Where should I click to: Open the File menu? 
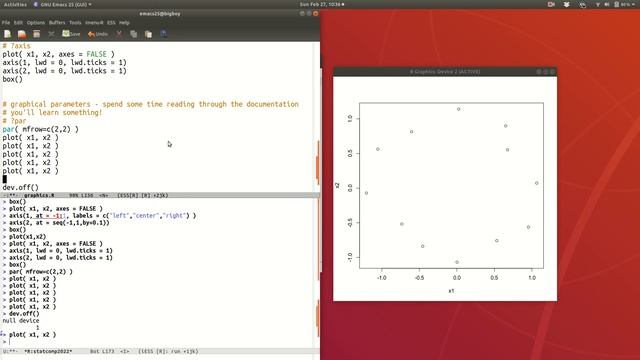tap(6, 23)
